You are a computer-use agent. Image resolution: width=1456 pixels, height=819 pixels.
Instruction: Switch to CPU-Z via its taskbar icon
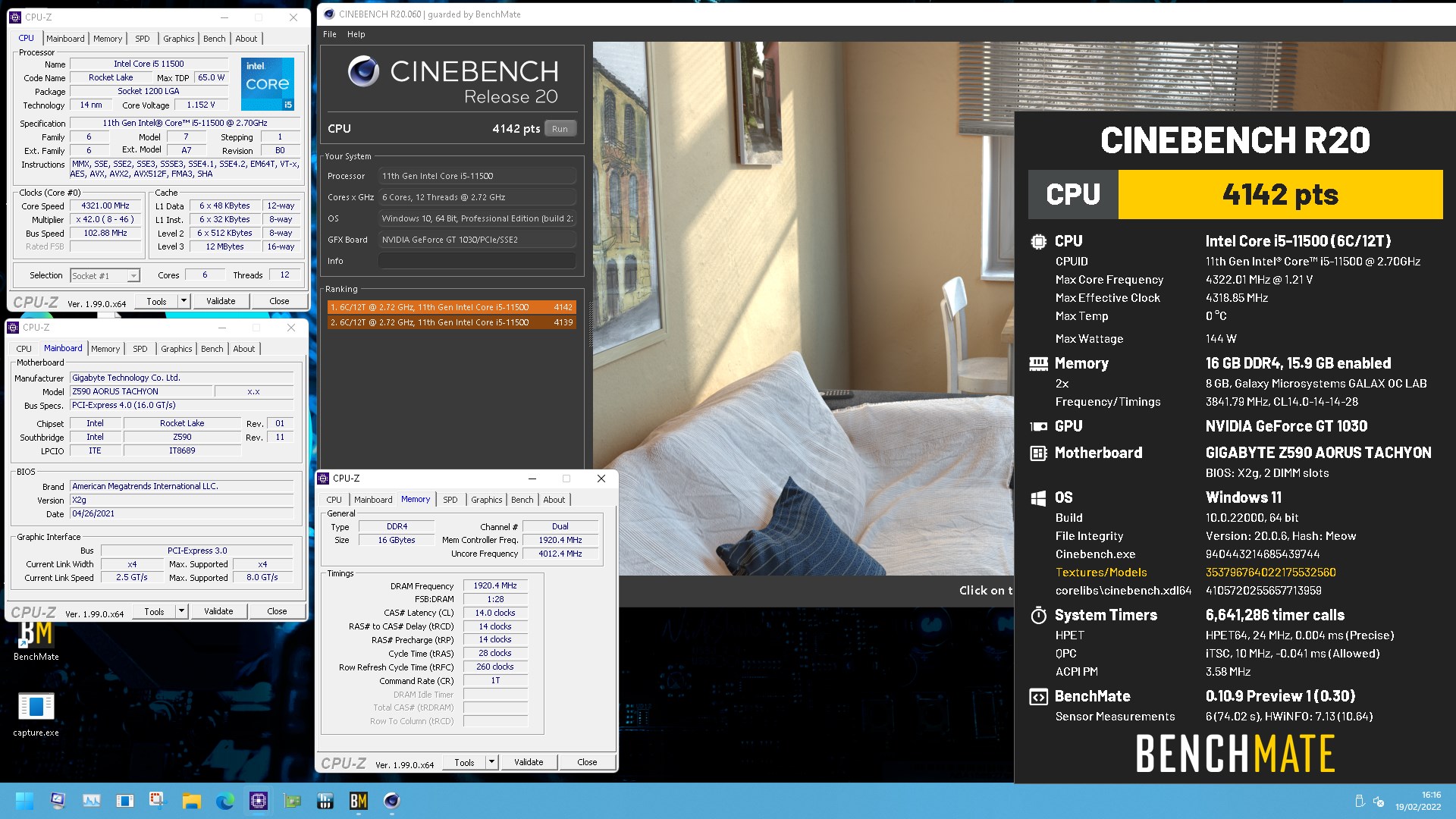pos(259,801)
